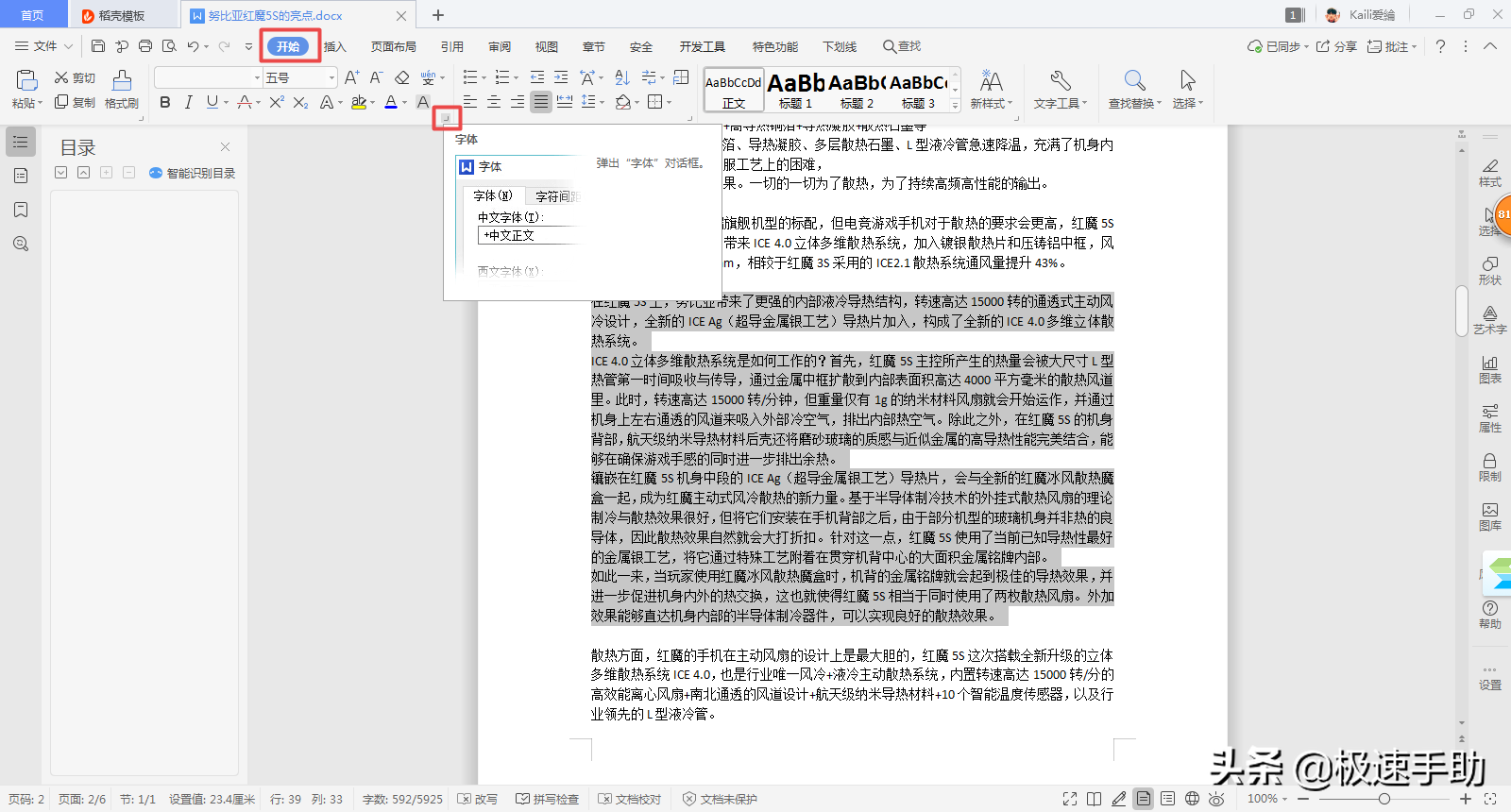This screenshot has height=812, width=1511.
Task: Activate the Format Painter (格式刷)
Action: click(122, 90)
